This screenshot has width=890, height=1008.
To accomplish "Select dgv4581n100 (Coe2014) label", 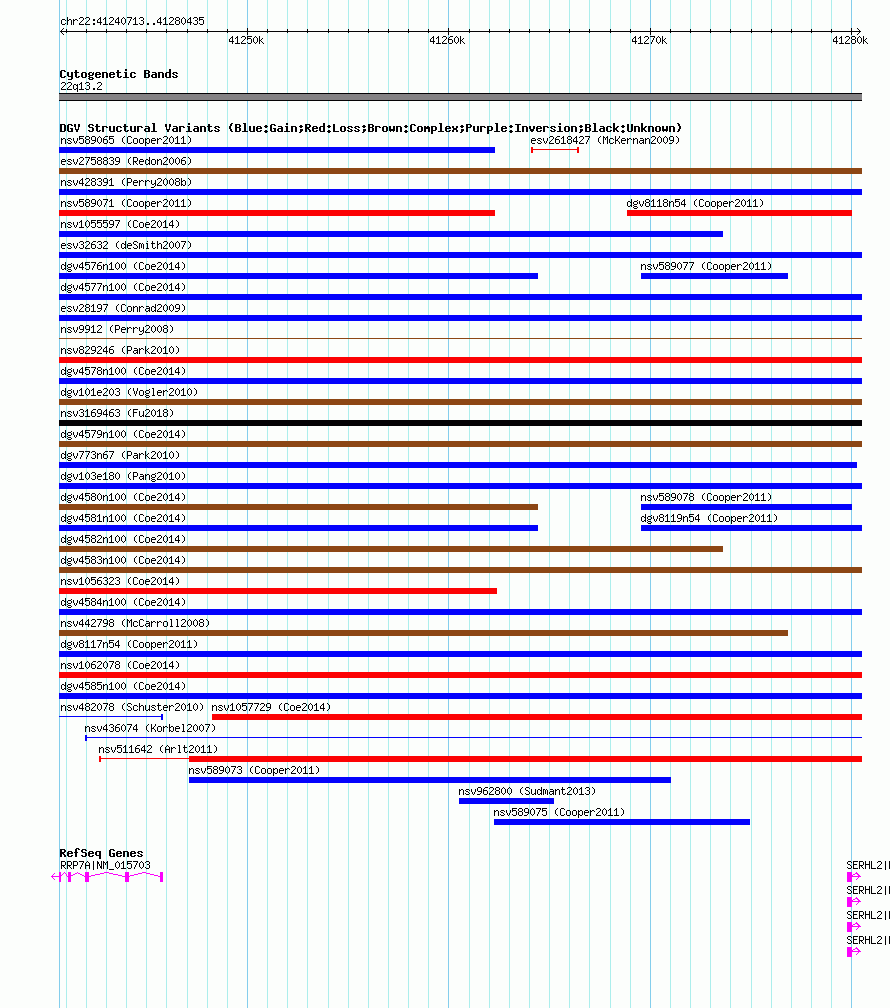I will coord(123,518).
